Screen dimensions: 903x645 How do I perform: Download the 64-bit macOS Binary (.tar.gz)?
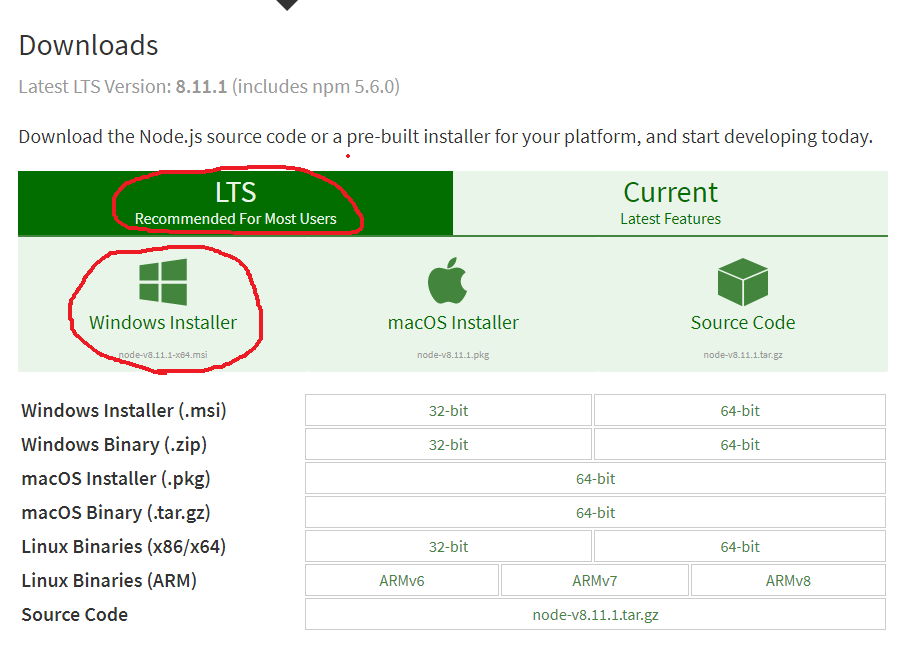tap(594, 512)
